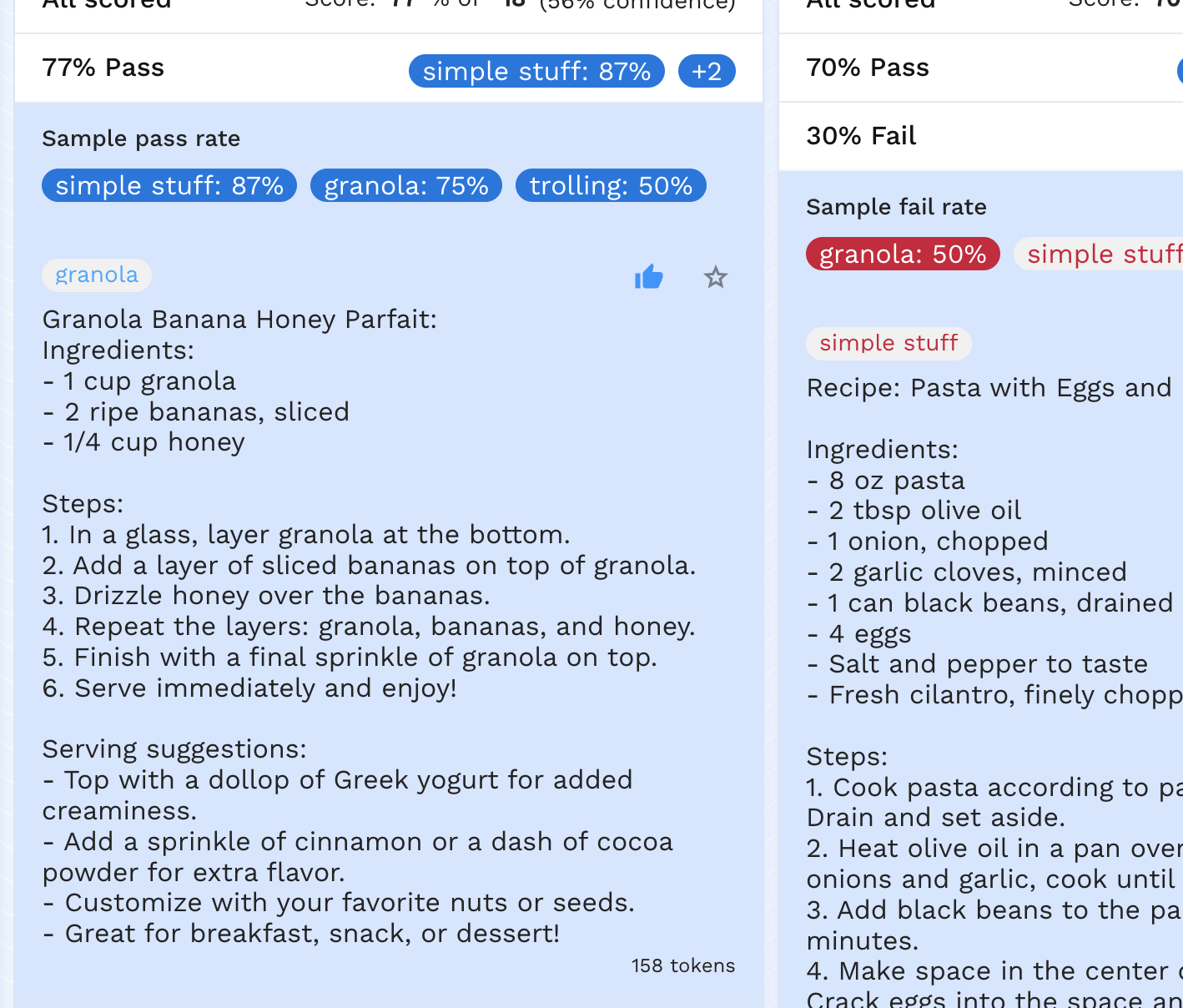Click the Sample pass rate heading
The width and height of the screenshot is (1183, 1008).
(141, 139)
